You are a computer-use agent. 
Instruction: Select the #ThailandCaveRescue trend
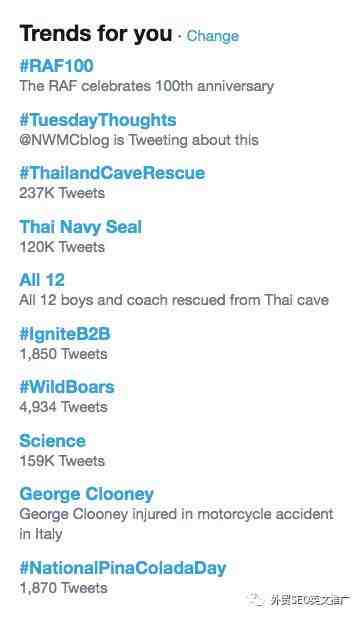pos(112,173)
